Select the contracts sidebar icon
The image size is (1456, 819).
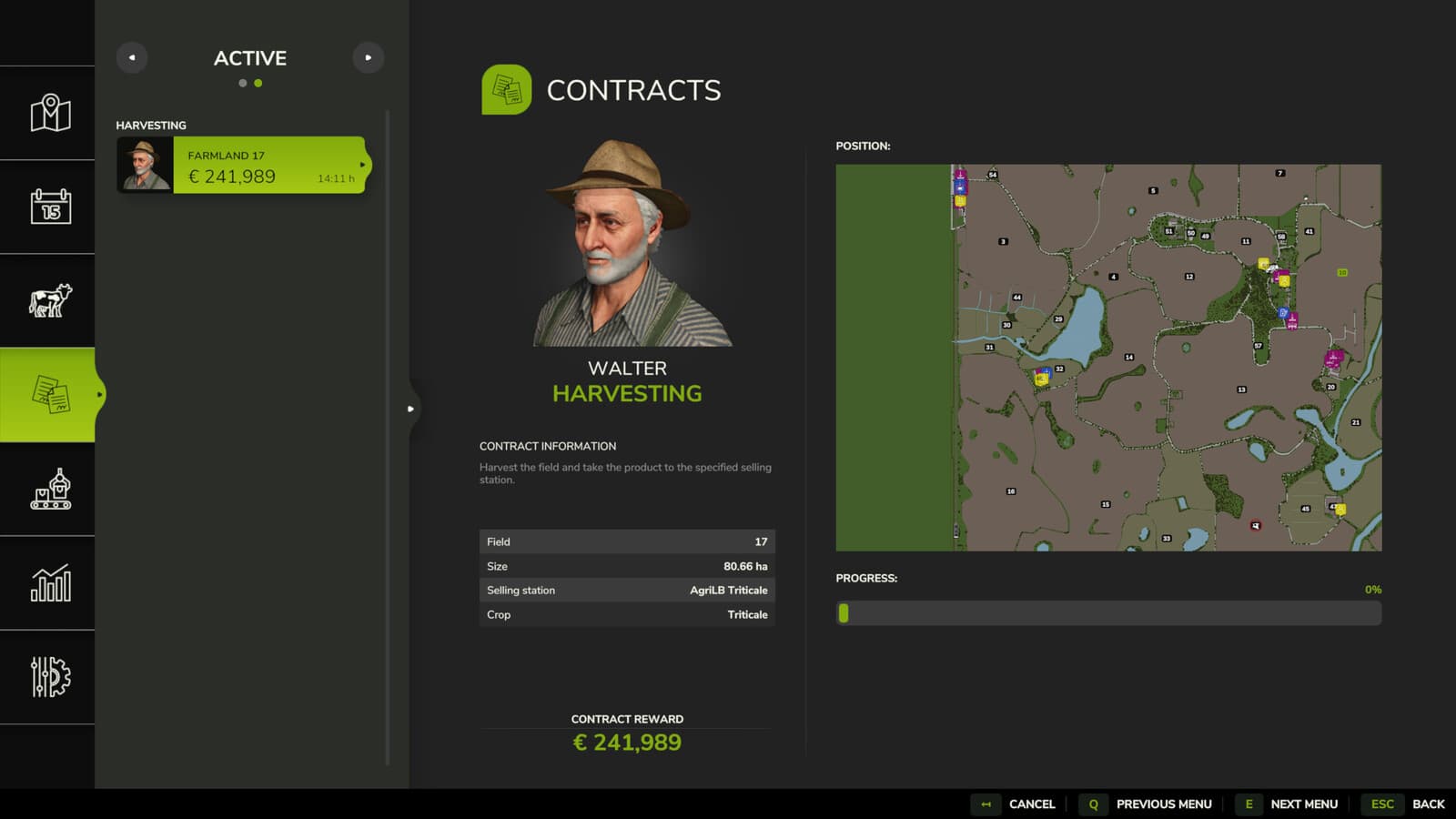coord(50,395)
